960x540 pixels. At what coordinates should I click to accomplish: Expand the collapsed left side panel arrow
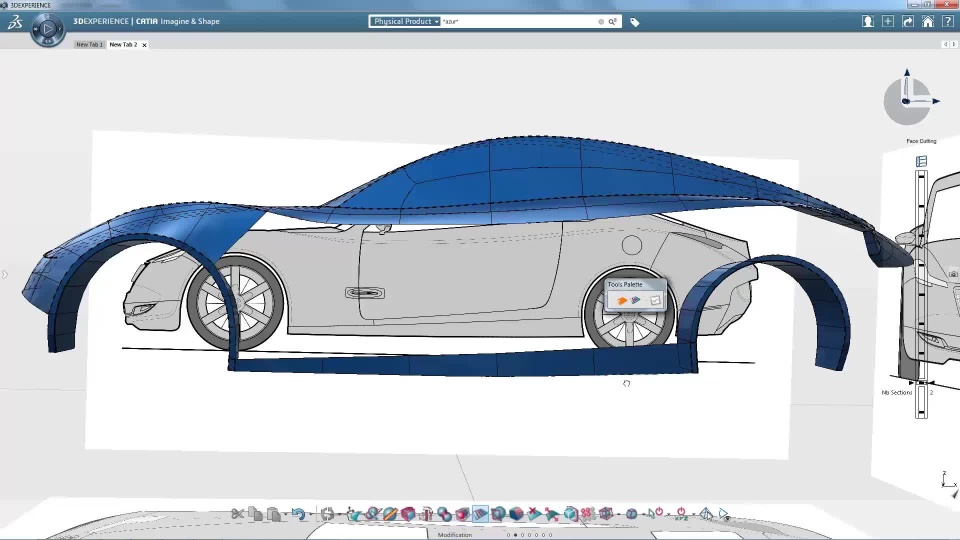4,274
